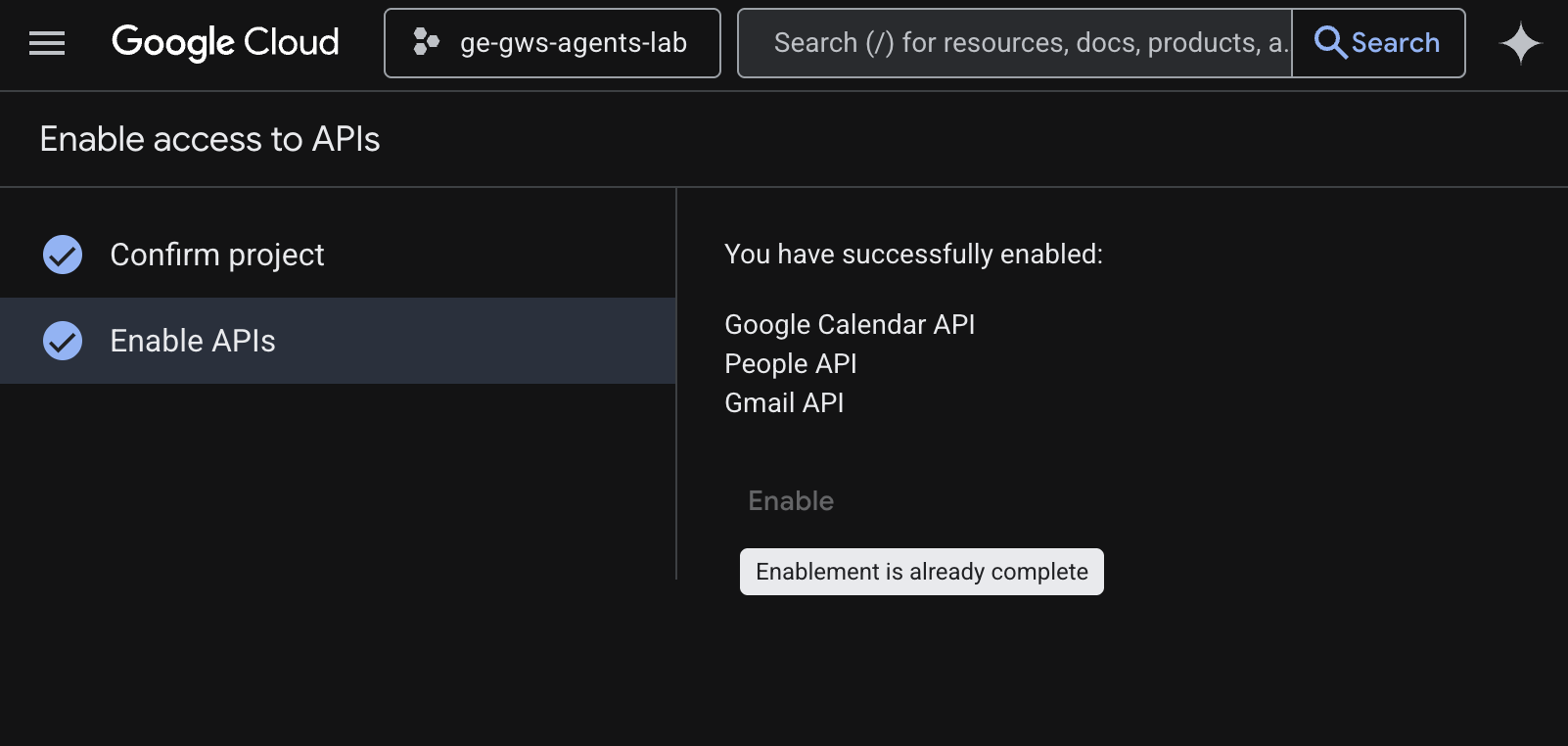Click the Confirm project checkmark icon
1568x746 pixels.
(x=63, y=255)
